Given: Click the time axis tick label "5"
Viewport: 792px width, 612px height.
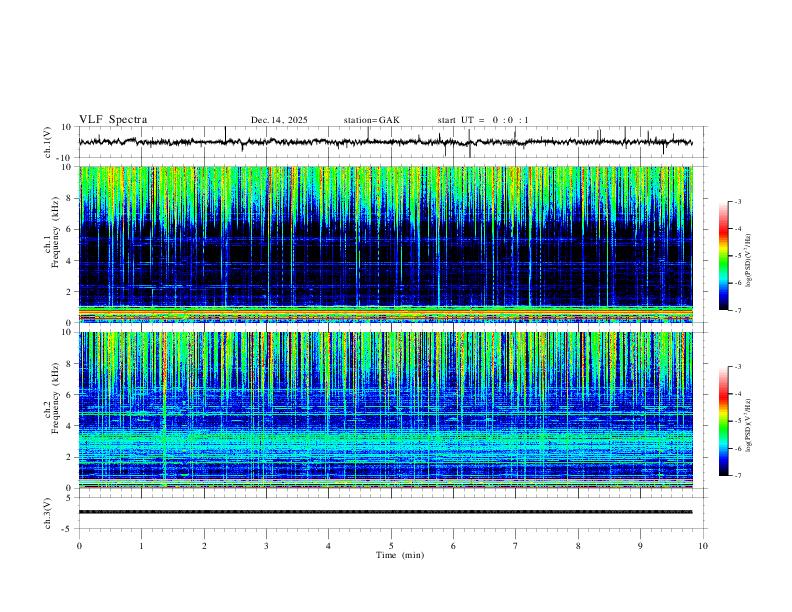Looking at the screenshot, I should tap(391, 546).
